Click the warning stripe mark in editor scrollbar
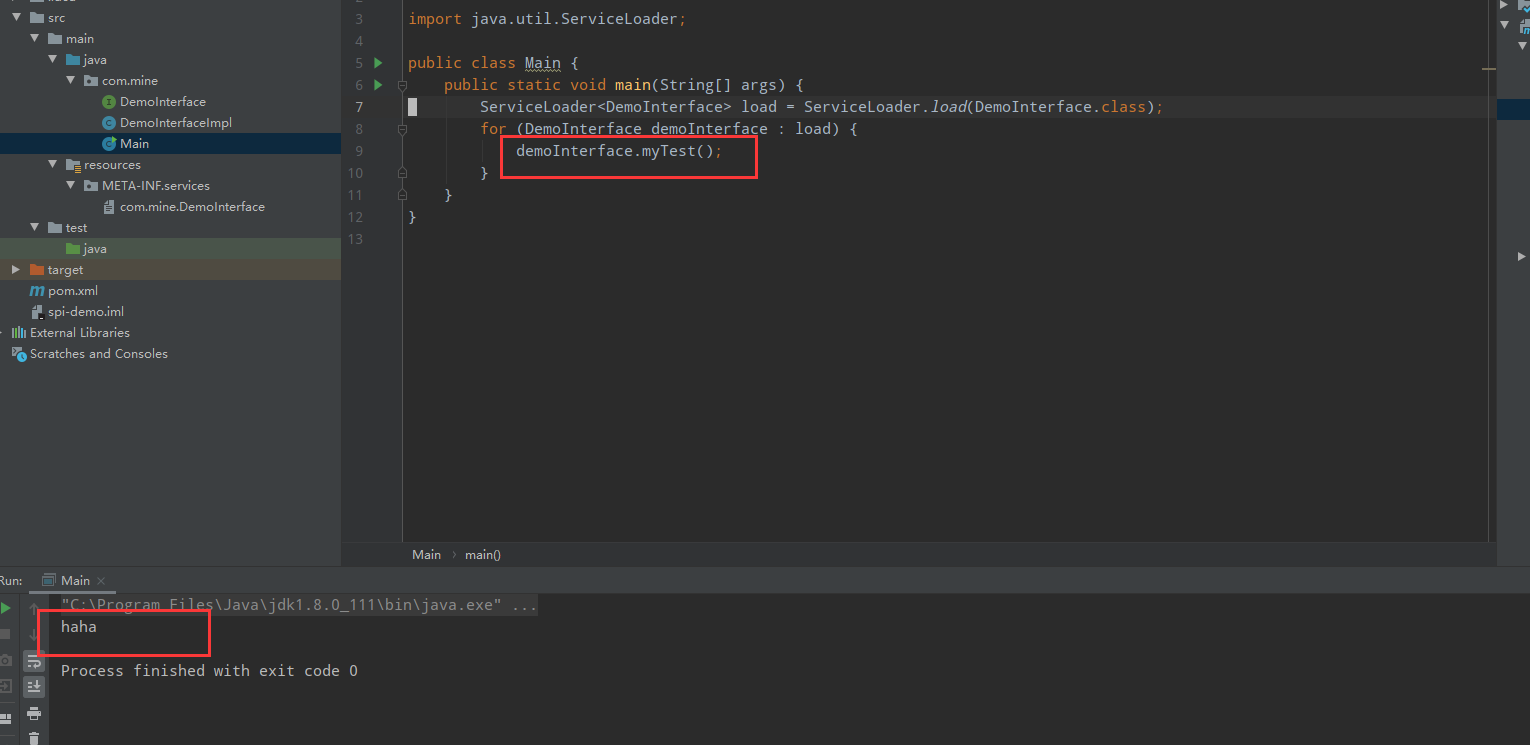 pyautogui.click(x=1489, y=70)
